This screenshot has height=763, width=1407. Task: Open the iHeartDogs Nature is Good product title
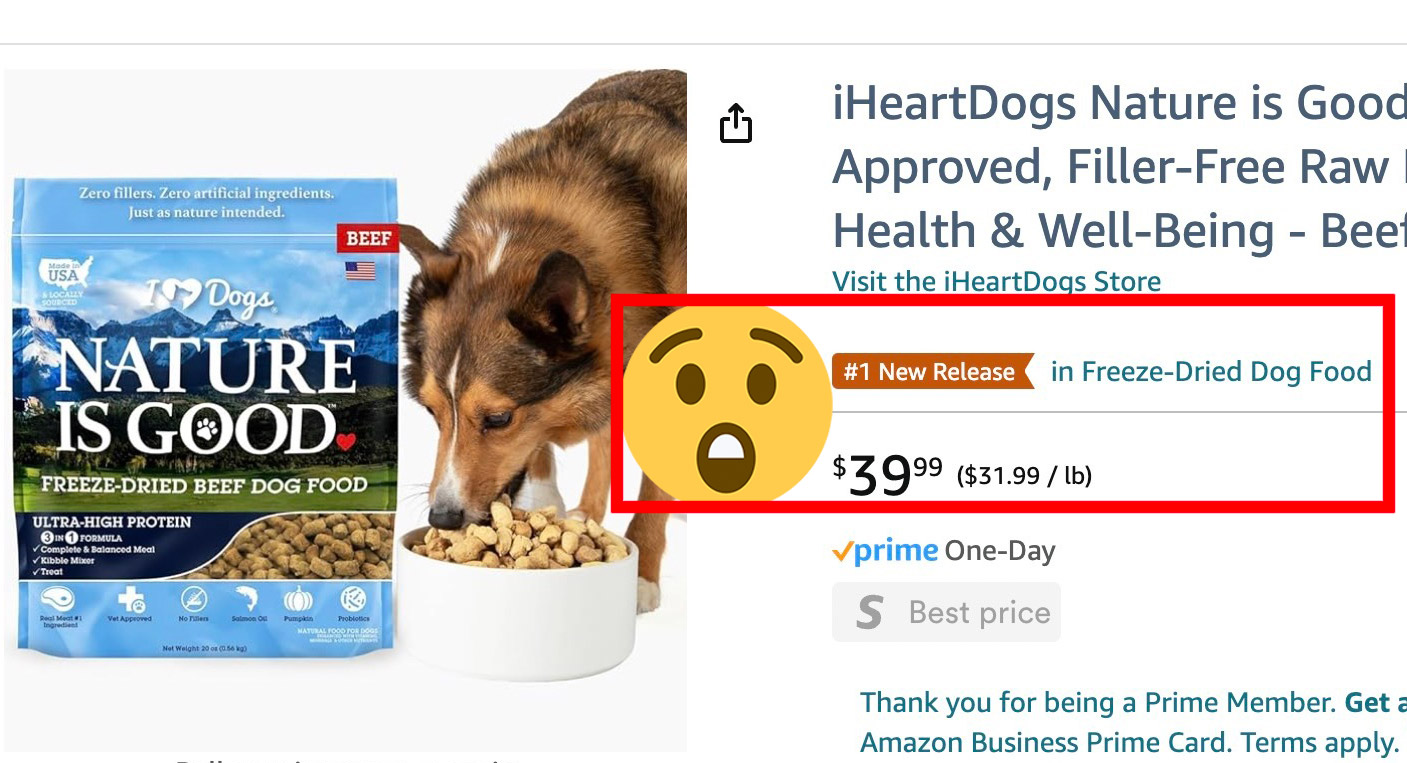(x=1119, y=166)
